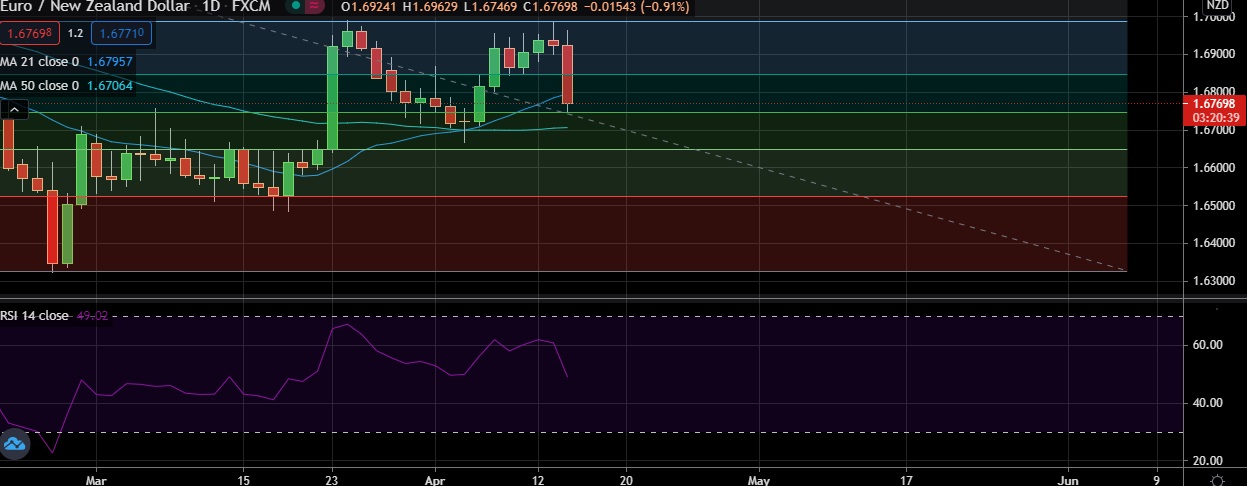Click the FXCM exchange label

point(250,7)
